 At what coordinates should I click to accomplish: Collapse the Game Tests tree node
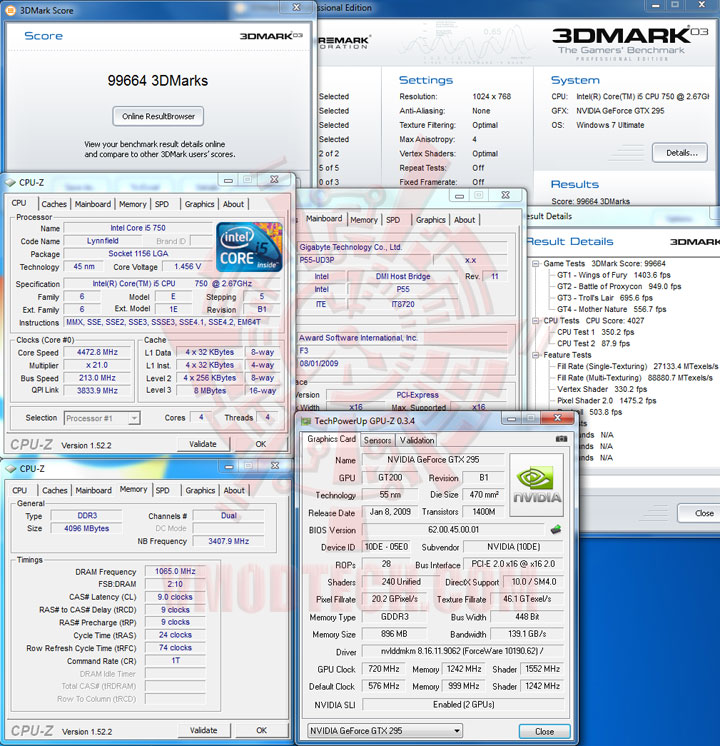(x=536, y=264)
